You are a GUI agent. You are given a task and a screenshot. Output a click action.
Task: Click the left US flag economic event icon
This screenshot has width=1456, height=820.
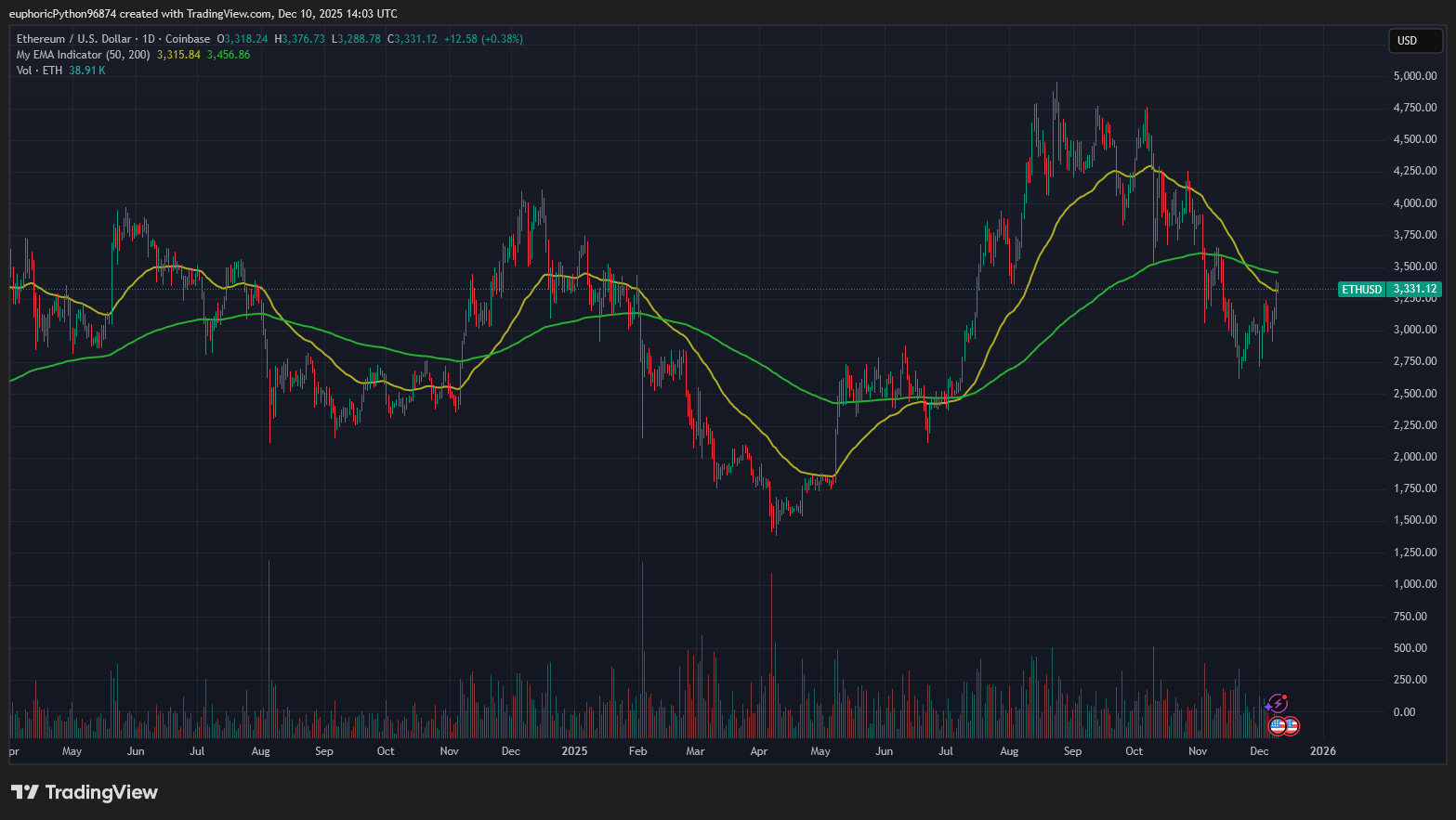coord(1278,726)
